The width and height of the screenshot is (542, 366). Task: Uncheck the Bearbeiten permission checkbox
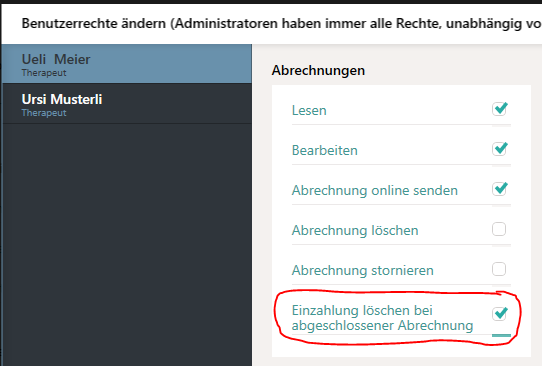point(499,149)
